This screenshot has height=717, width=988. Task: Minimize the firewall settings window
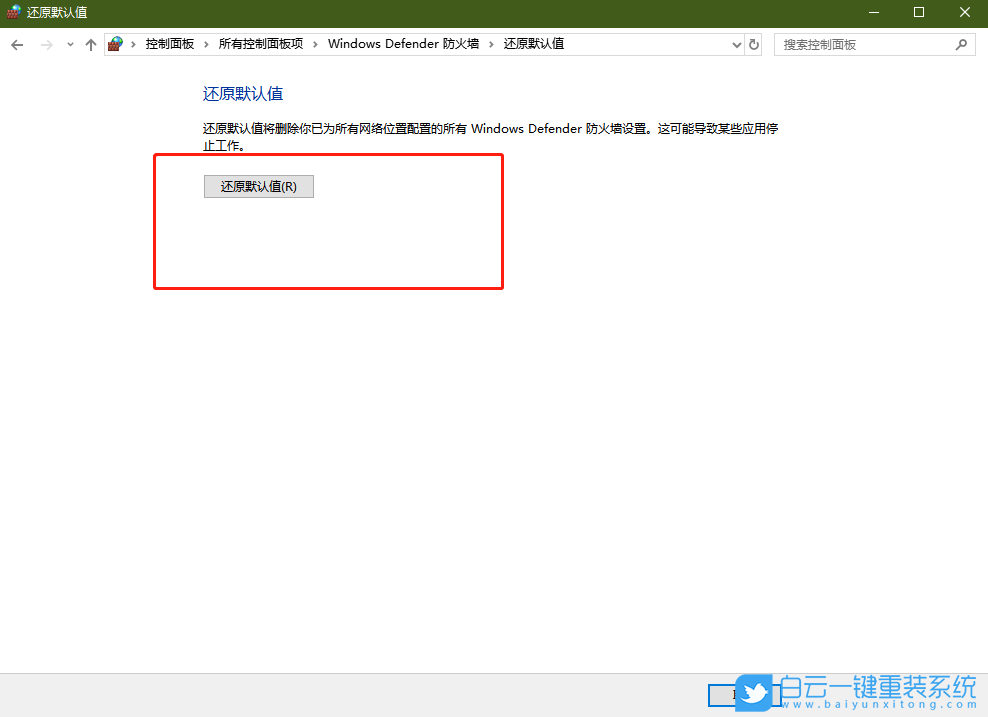click(873, 12)
